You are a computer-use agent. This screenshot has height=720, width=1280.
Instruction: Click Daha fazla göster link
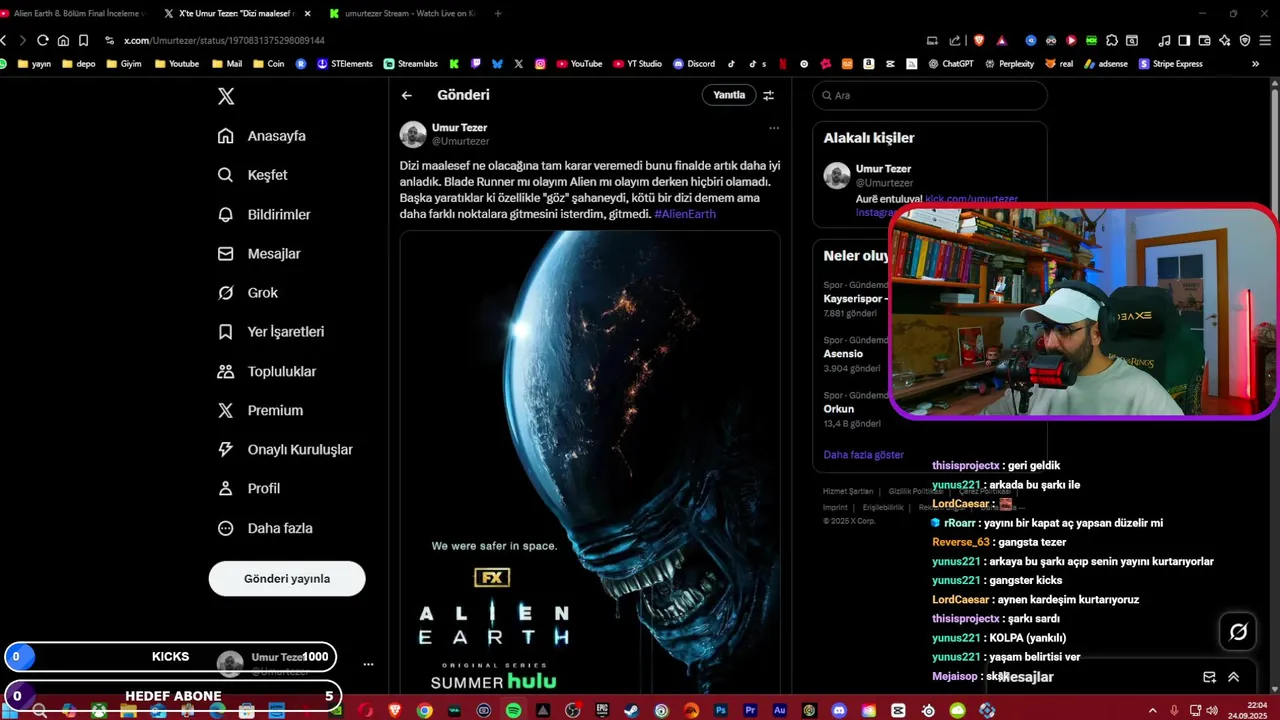(863, 454)
